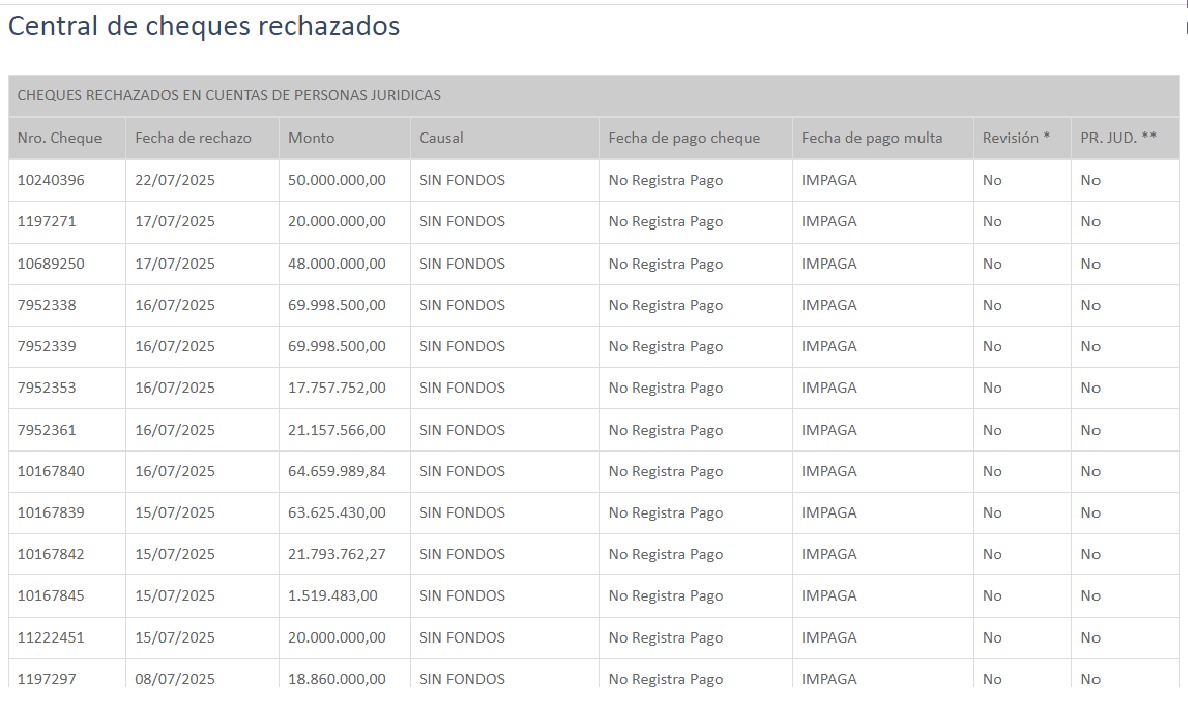1188x728 pixels.
Task: Select cheque number 11222451
Action: [x=51, y=638]
